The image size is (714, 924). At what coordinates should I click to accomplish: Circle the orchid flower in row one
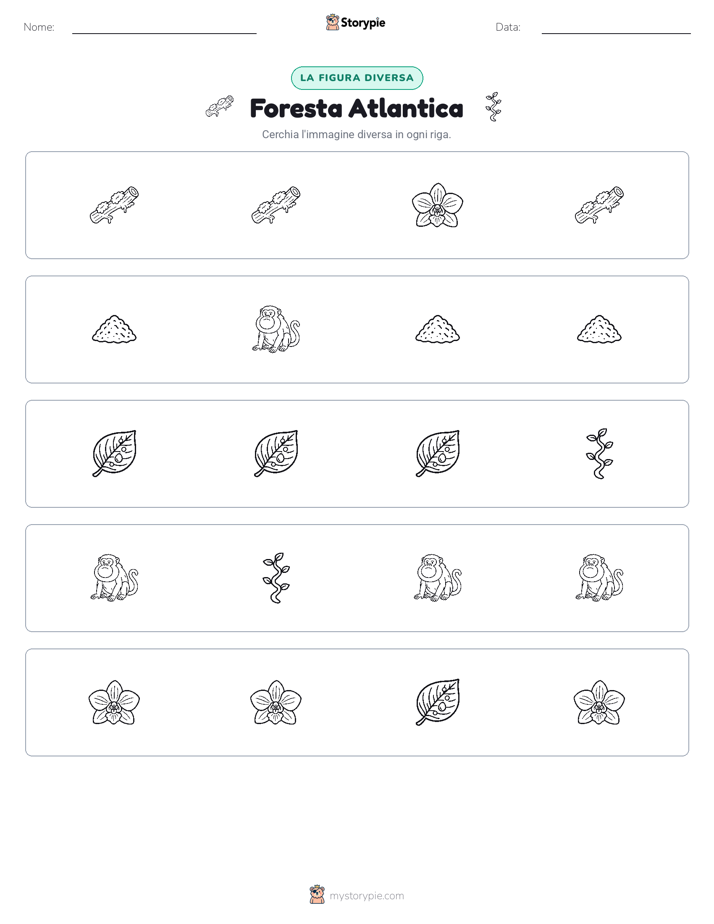pos(437,205)
